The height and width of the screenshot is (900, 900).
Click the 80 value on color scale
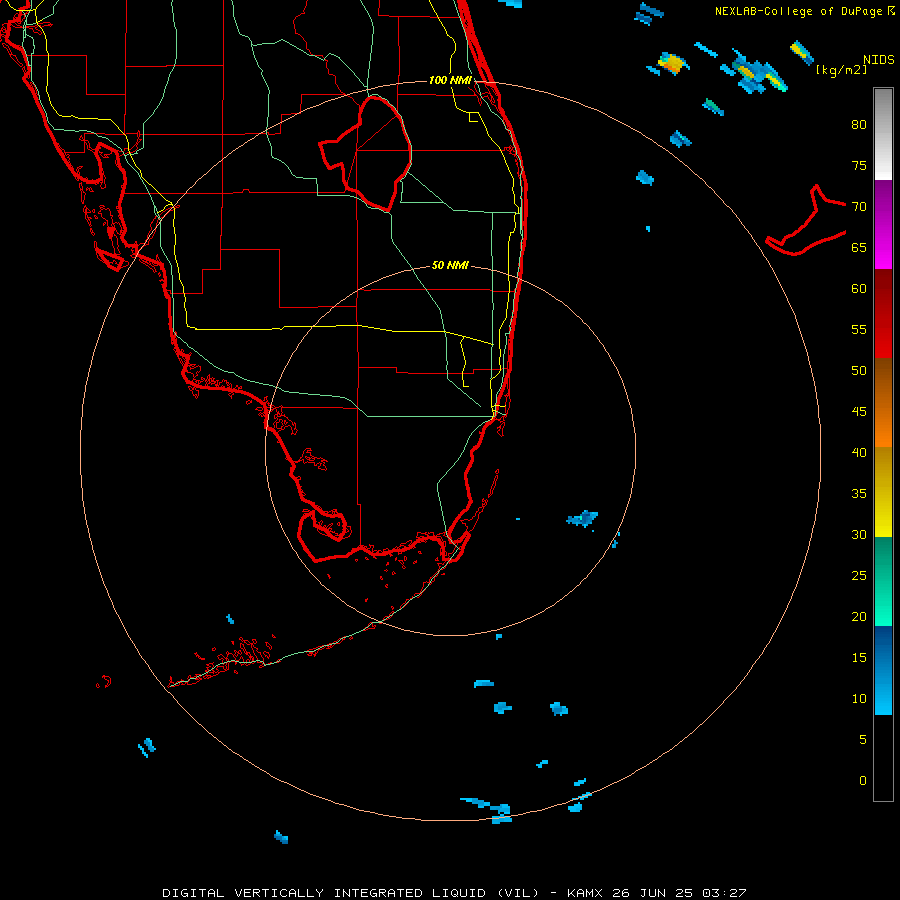(859, 125)
